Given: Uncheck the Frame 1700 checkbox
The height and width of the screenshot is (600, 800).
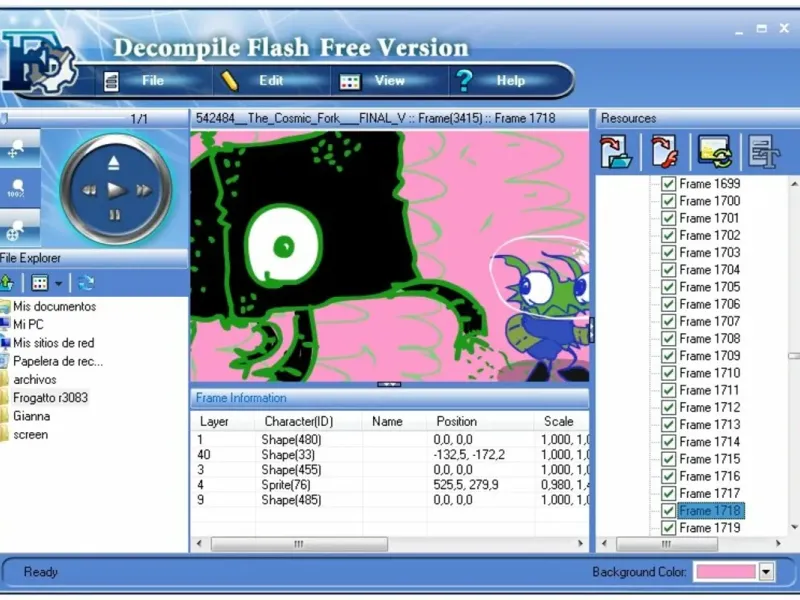Looking at the screenshot, I should coord(668,201).
